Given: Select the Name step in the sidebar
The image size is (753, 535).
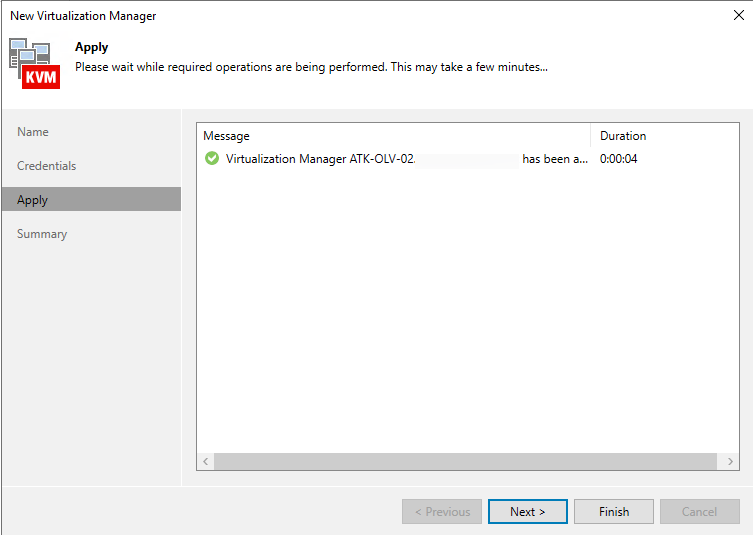Looking at the screenshot, I should tap(33, 132).
